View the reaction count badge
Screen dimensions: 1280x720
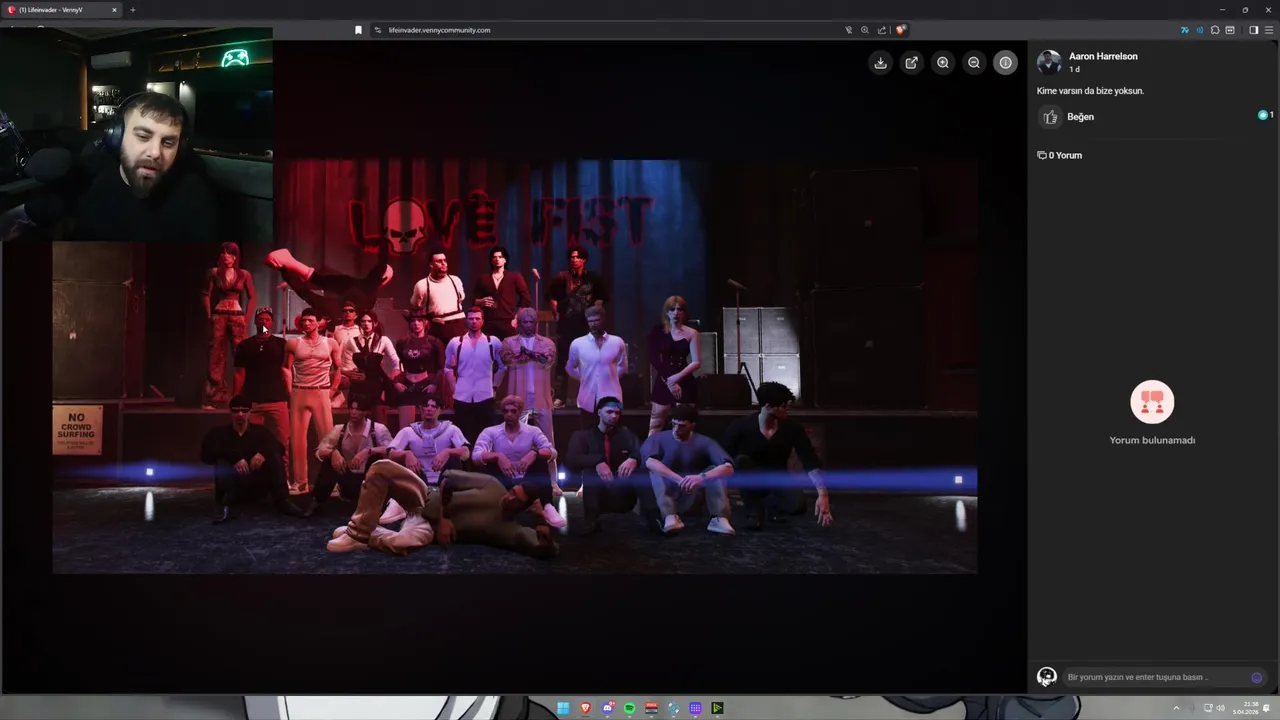[x=1266, y=115]
